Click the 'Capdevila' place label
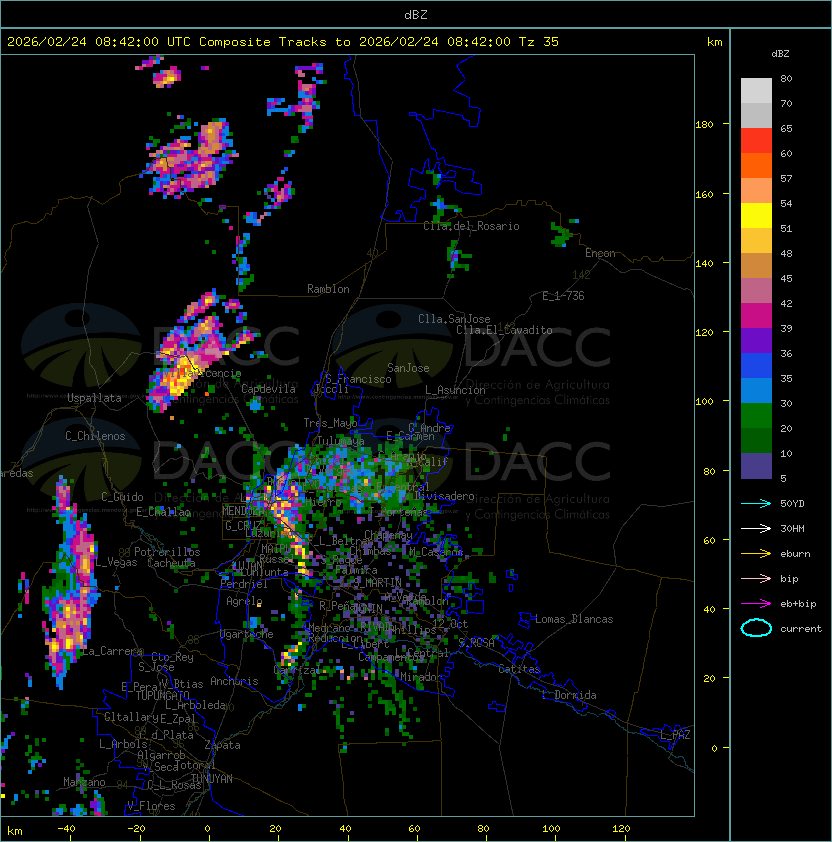 pos(269,389)
